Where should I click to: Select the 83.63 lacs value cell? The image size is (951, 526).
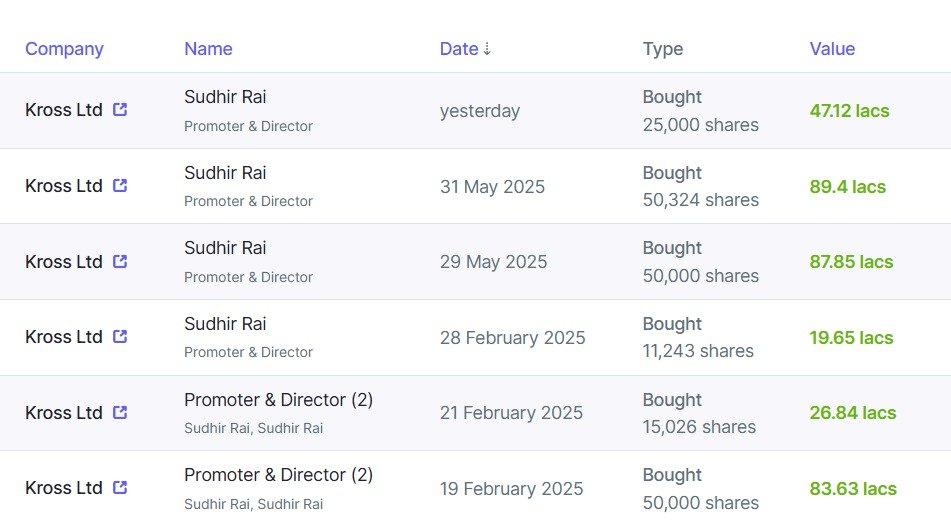click(853, 488)
